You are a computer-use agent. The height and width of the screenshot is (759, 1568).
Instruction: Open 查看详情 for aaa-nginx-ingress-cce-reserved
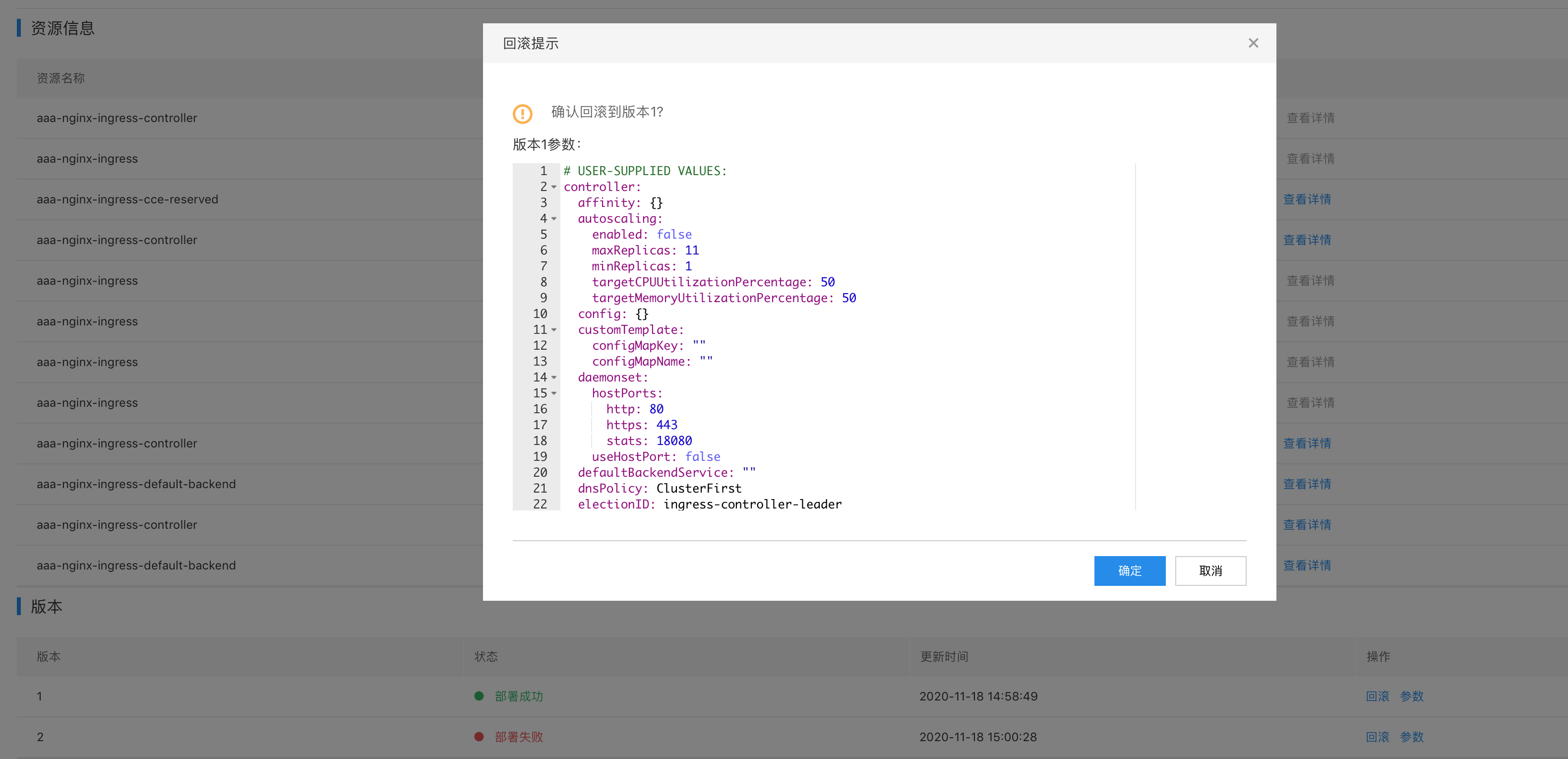tap(1307, 199)
